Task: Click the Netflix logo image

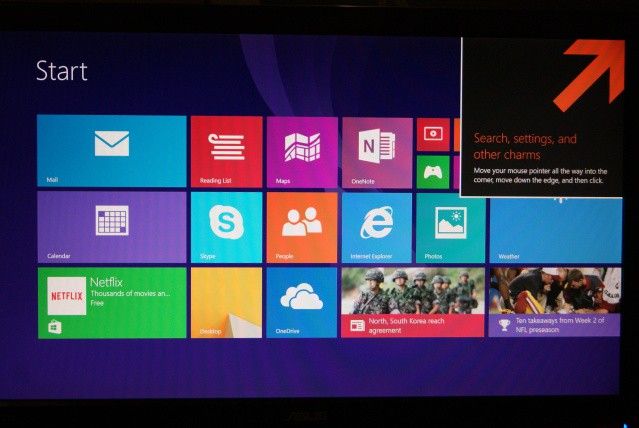Action: click(67, 296)
